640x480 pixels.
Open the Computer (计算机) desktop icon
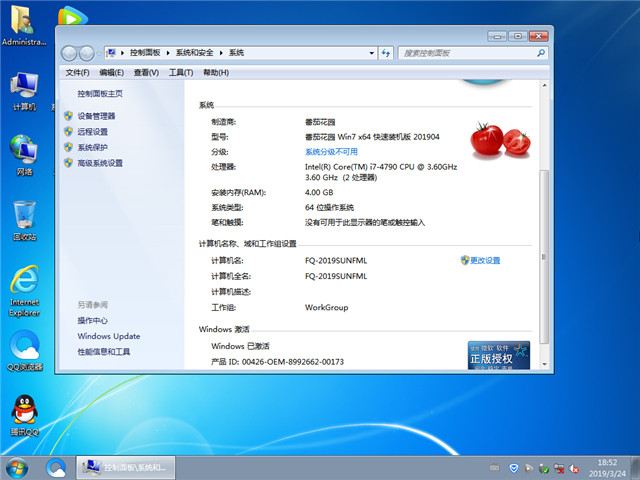pos(24,91)
